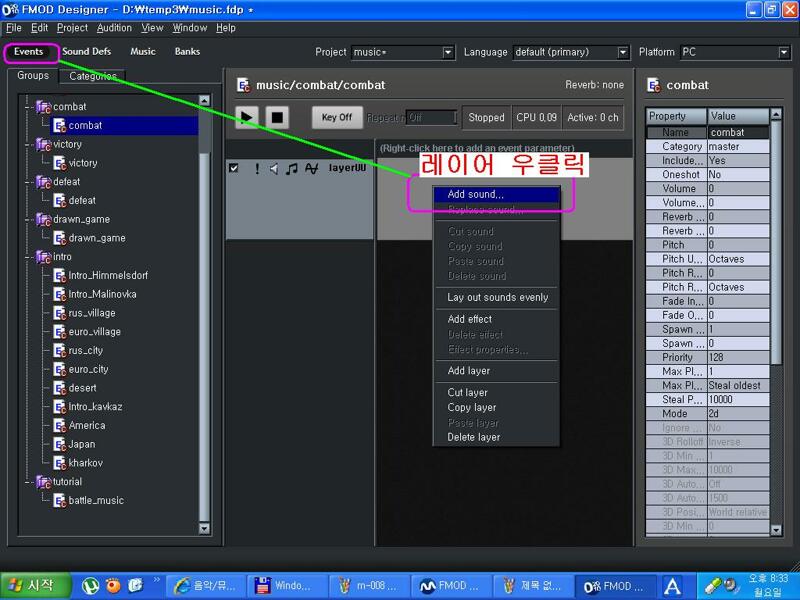Click the combat group folder icon
800x600 pixels.
43,107
